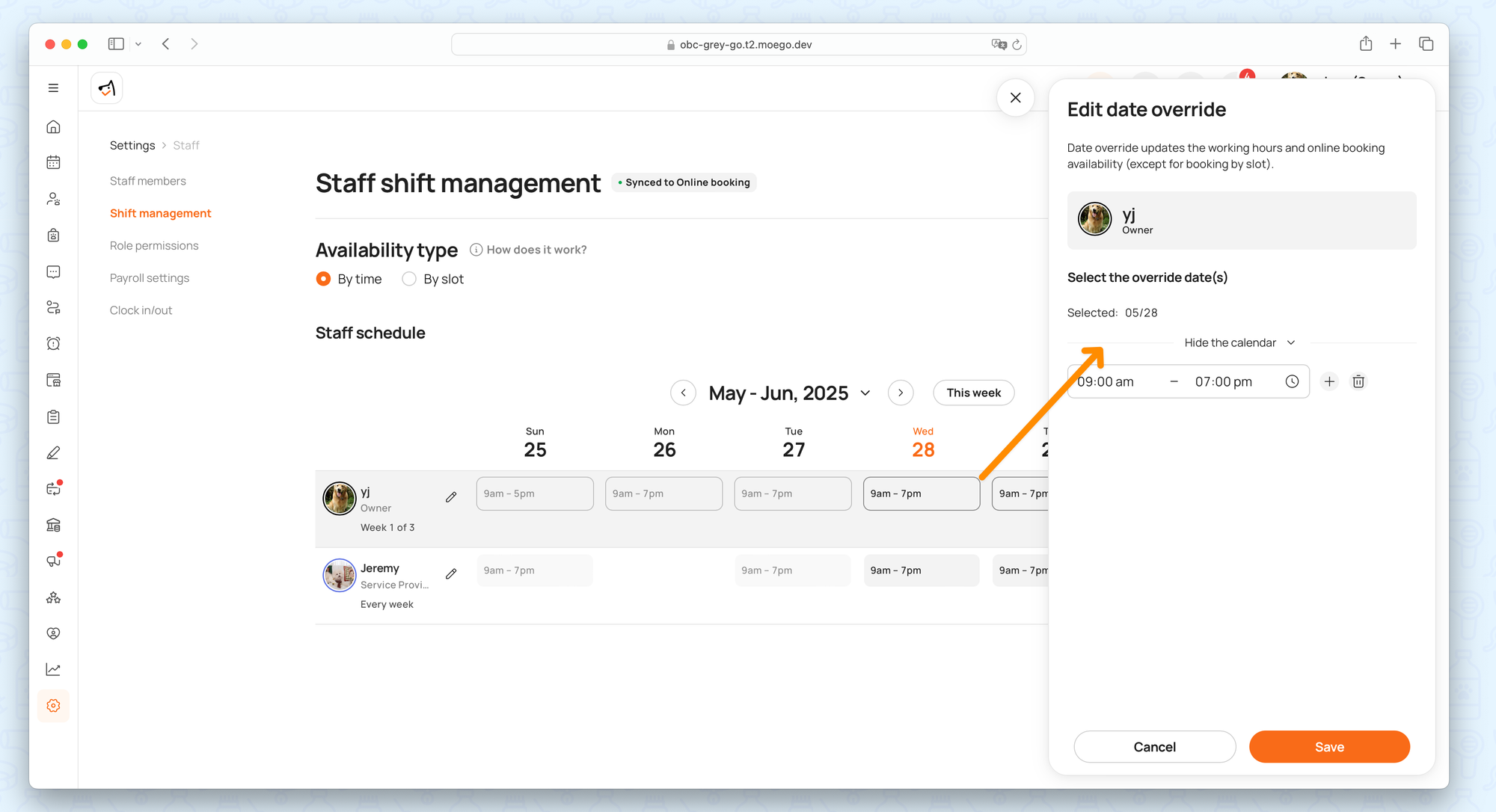Image resolution: width=1496 pixels, height=812 pixels.
Task: Go to next week with right chevron
Action: (x=901, y=393)
